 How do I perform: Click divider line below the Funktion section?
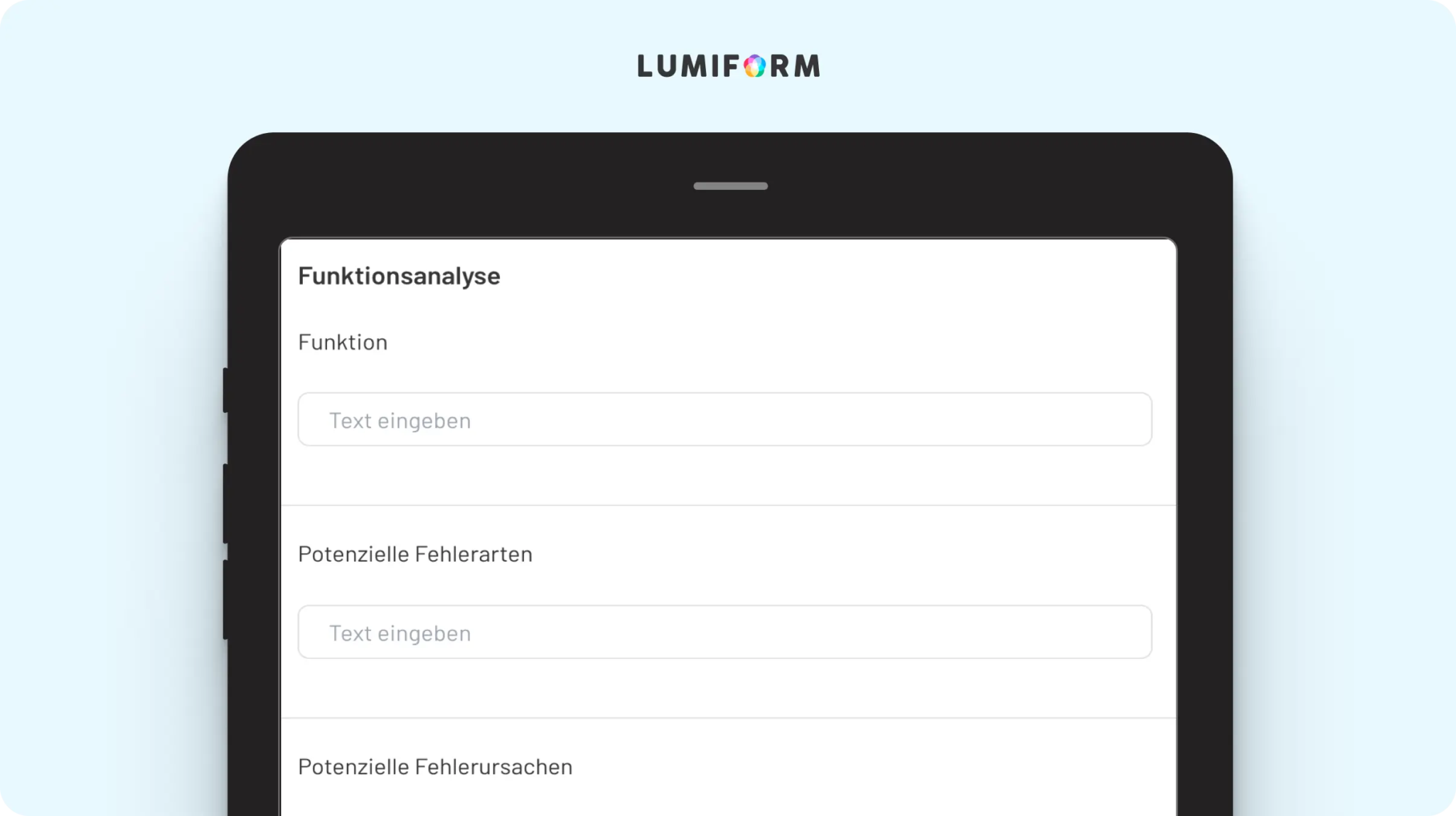point(729,505)
